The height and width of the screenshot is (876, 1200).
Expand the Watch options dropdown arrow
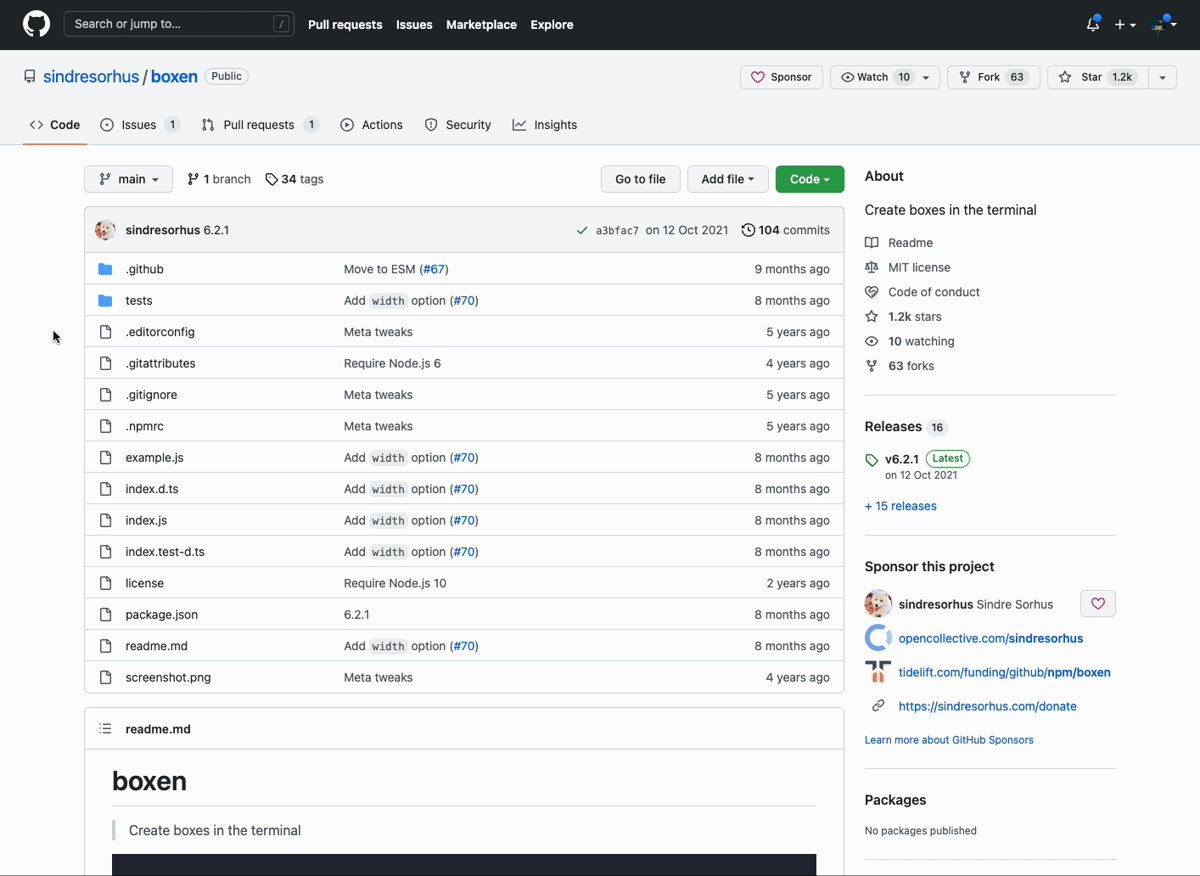pyautogui.click(x=927, y=77)
